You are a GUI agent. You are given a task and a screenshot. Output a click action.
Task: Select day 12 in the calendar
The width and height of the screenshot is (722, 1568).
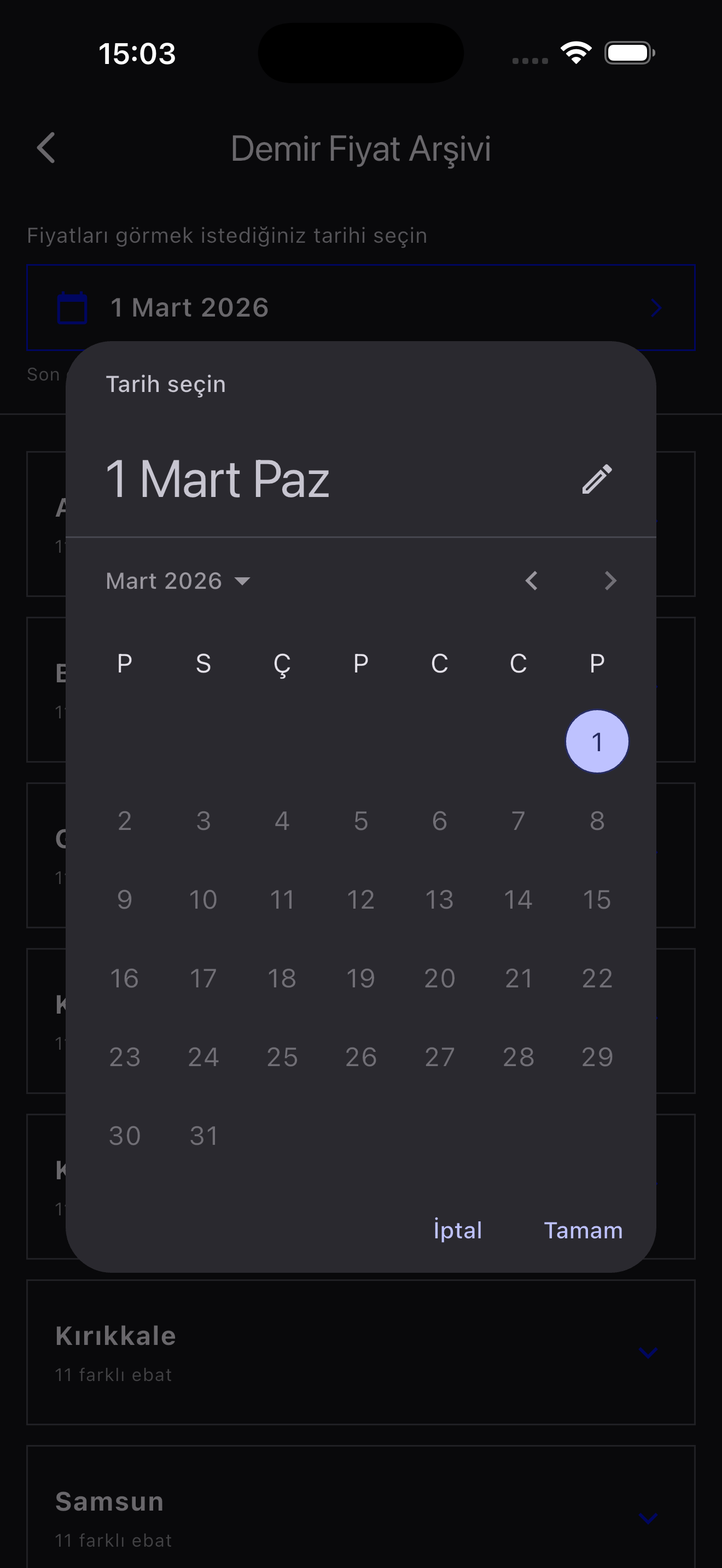(360, 900)
